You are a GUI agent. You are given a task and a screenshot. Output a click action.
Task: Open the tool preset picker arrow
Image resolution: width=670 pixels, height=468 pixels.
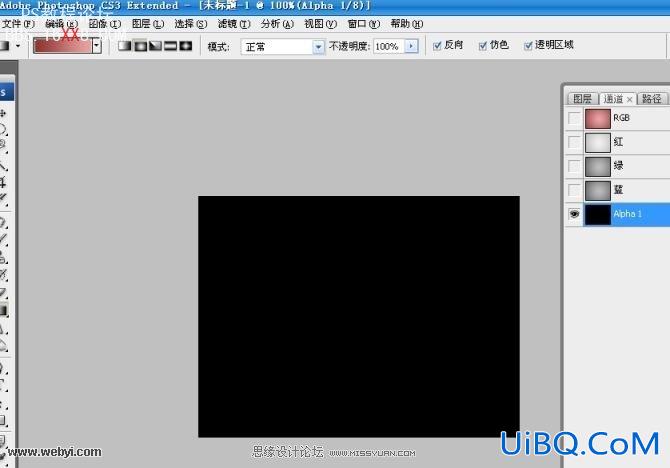(18, 46)
